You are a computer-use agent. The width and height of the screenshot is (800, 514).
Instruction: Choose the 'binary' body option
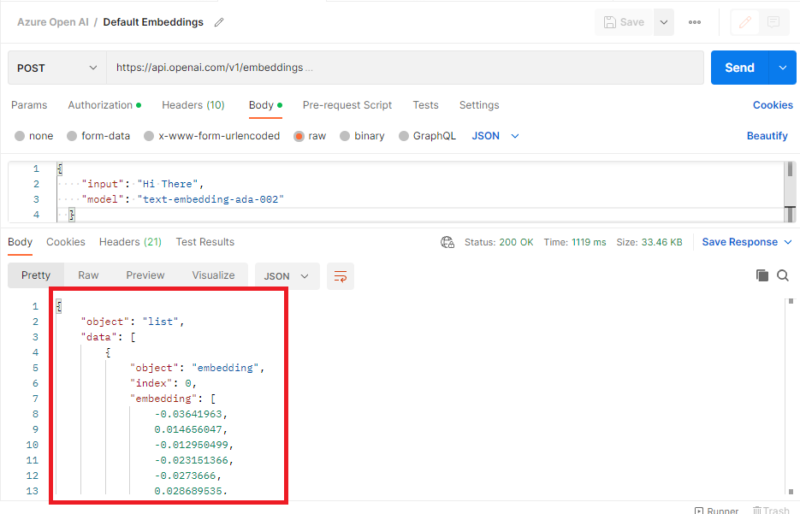346,136
